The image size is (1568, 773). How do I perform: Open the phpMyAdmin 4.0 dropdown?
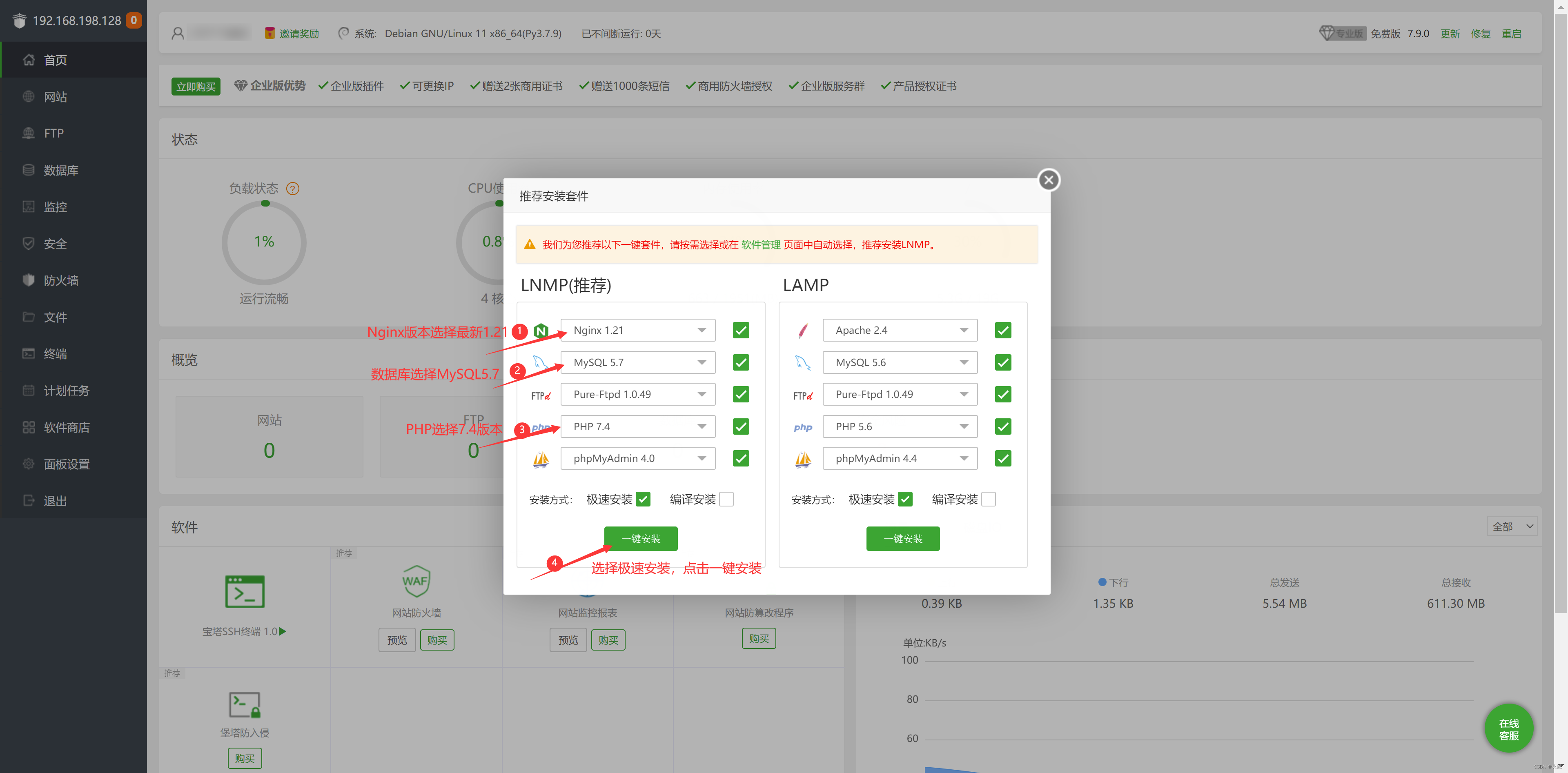click(x=638, y=459)
